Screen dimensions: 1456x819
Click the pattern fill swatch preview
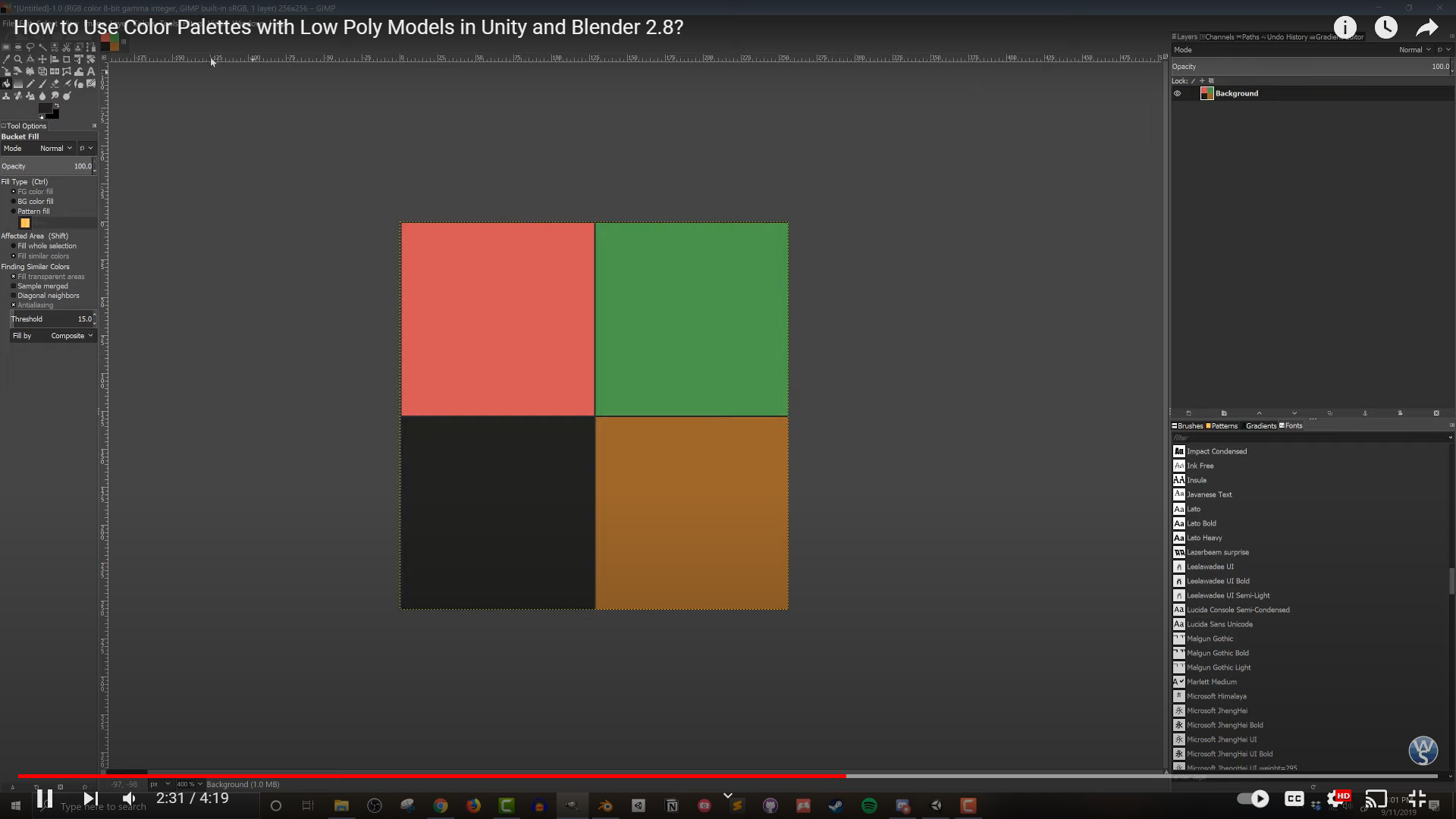pyautogui.click(x=25, y=223)
